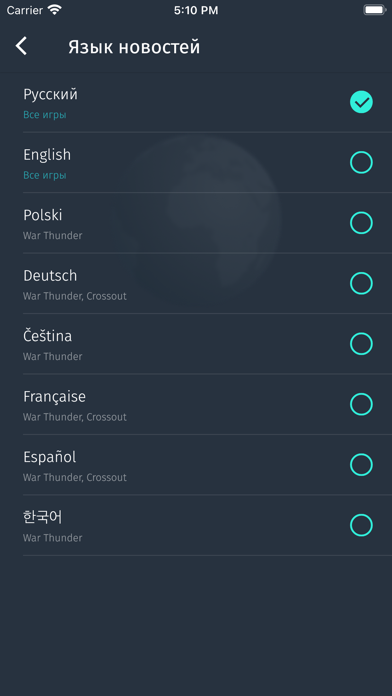This screenshot has height=696, width=392.
Task: Tap the 한국어 language label
Action: [43, 517]
